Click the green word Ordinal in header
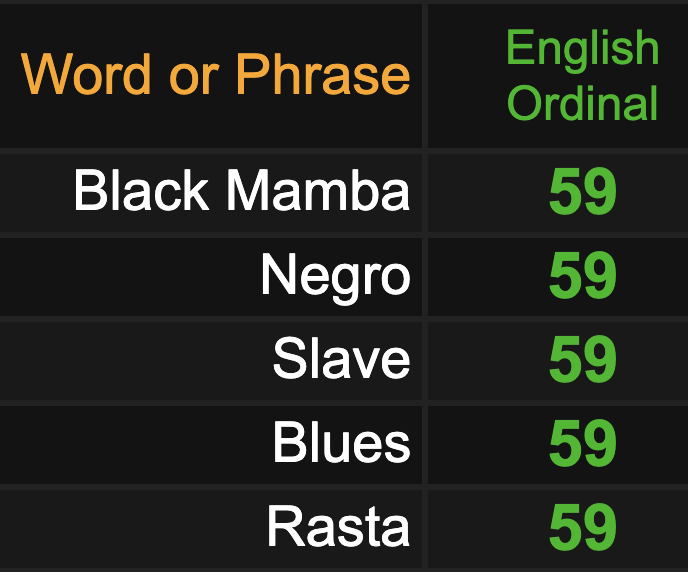The image size is (688, 572). 583,104
